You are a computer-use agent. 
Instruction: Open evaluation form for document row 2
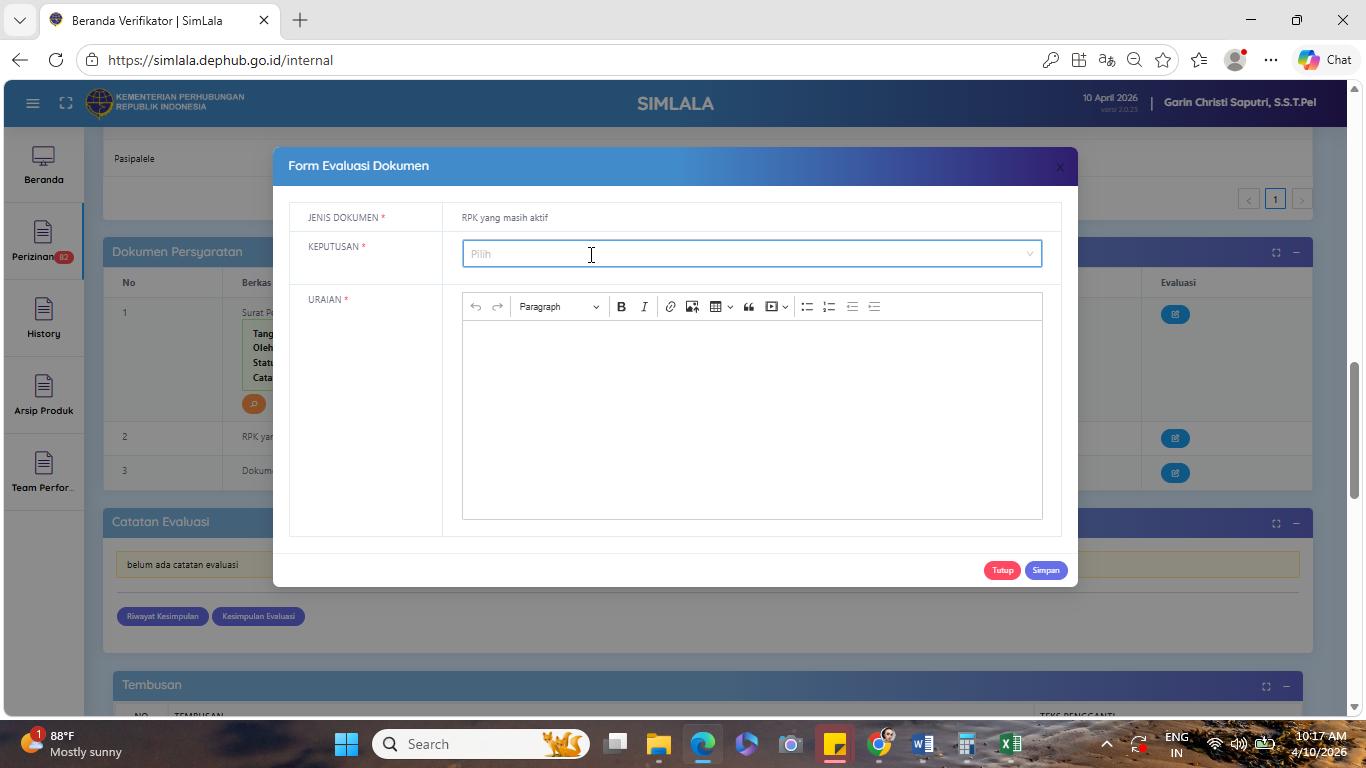coord(1175,438)
